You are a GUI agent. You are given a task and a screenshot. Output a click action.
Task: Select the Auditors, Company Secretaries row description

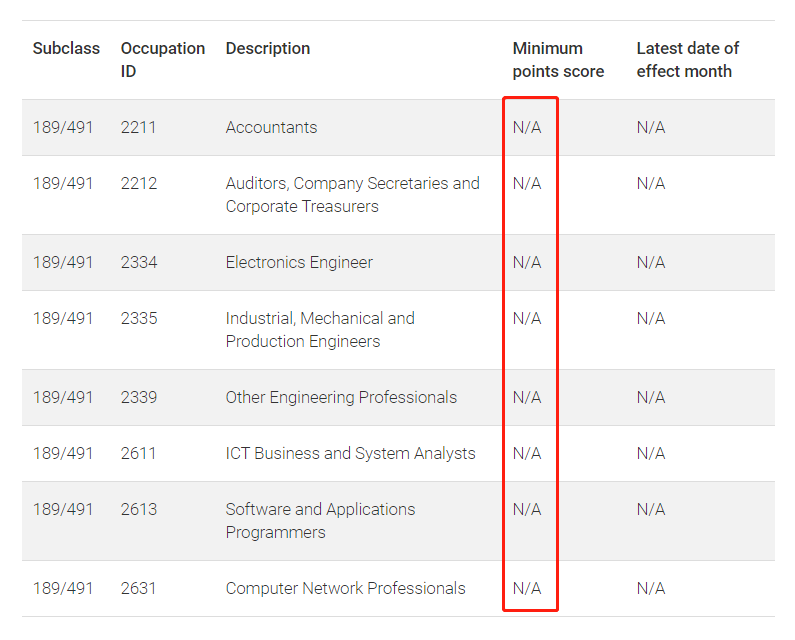352,195
